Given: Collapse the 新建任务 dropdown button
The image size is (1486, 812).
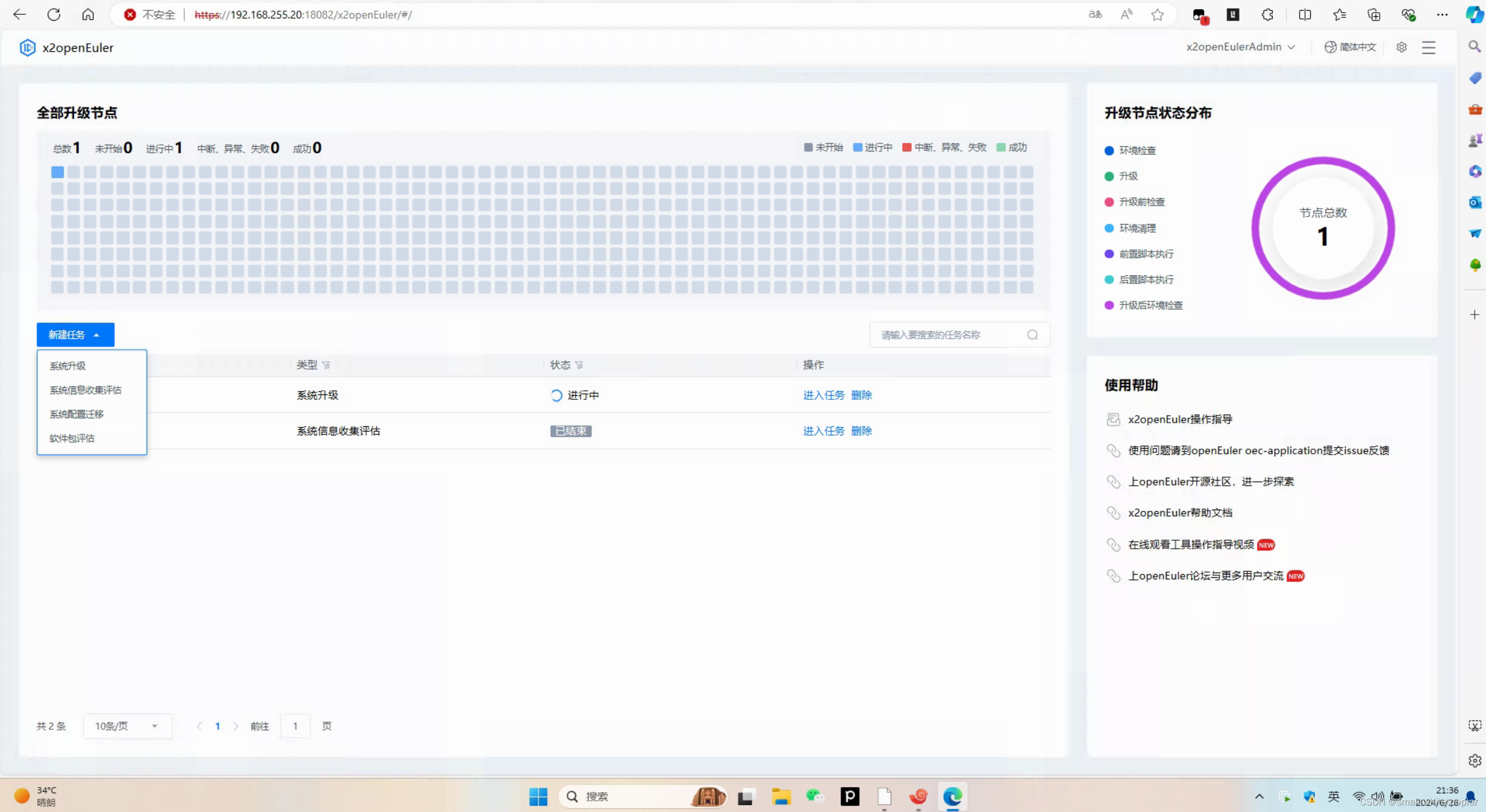Looking at the screenshot, I should 76,335.
